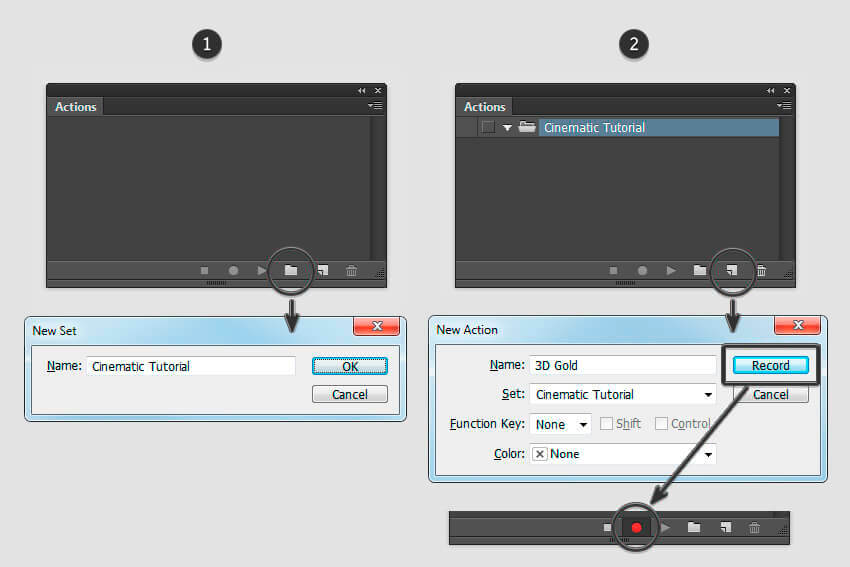The width and height of the screenshot is (850, 567).
Task: Click Record in New Action dialog
Action: pyautogui.click(x=770, y=365)
